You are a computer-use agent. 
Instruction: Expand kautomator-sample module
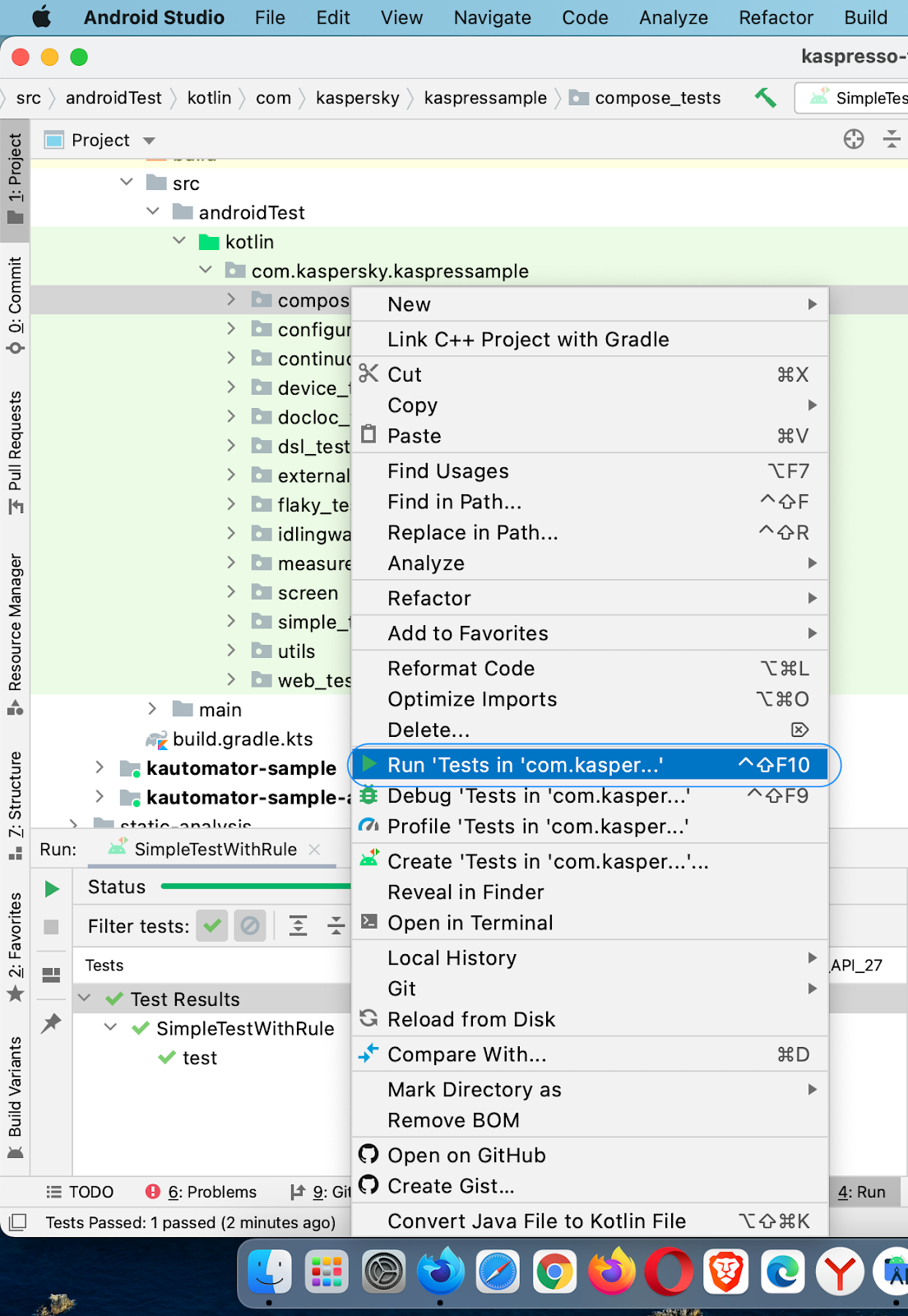(x=99, y=768)
